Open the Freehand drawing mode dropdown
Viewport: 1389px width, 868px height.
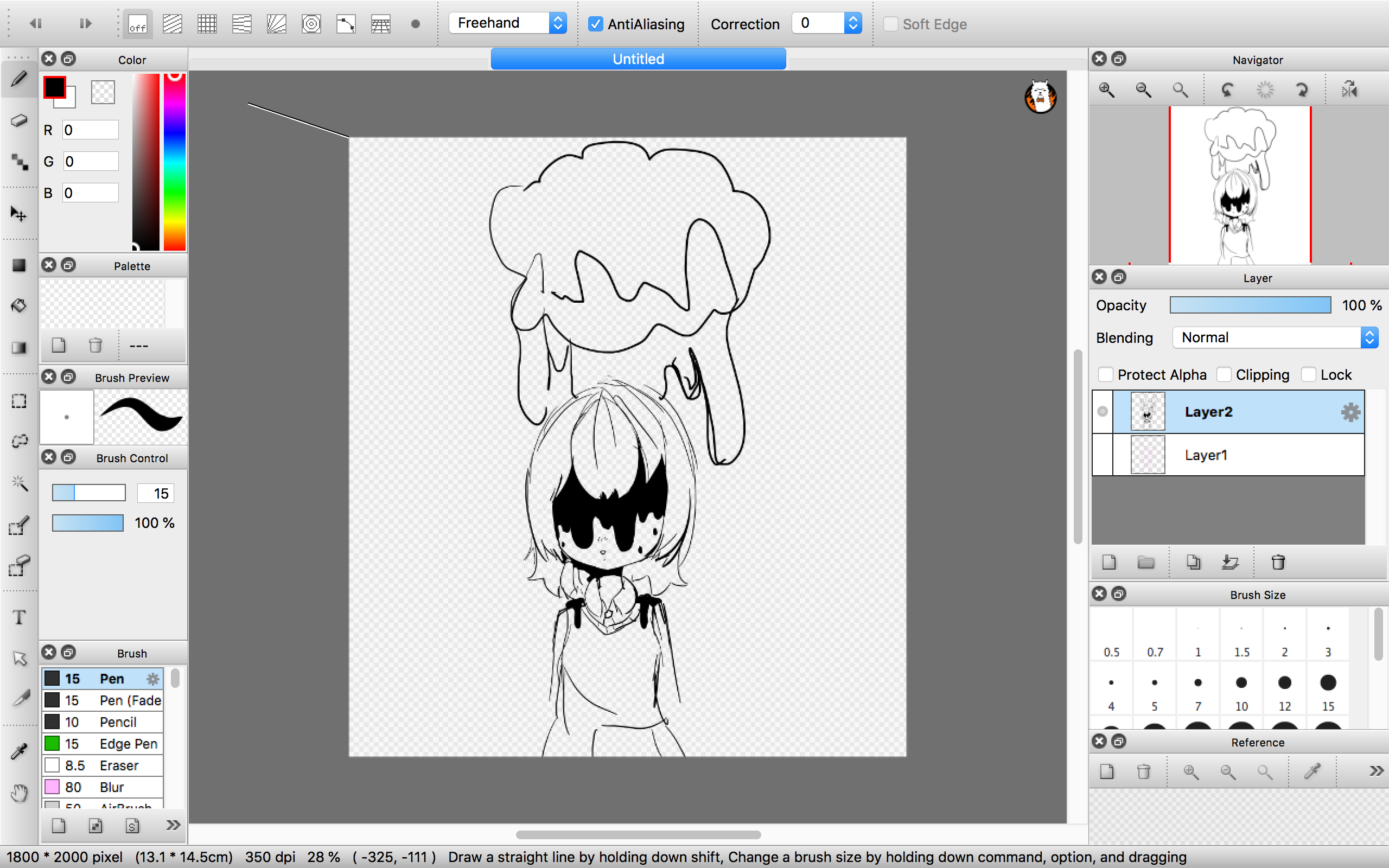point(507,23)
